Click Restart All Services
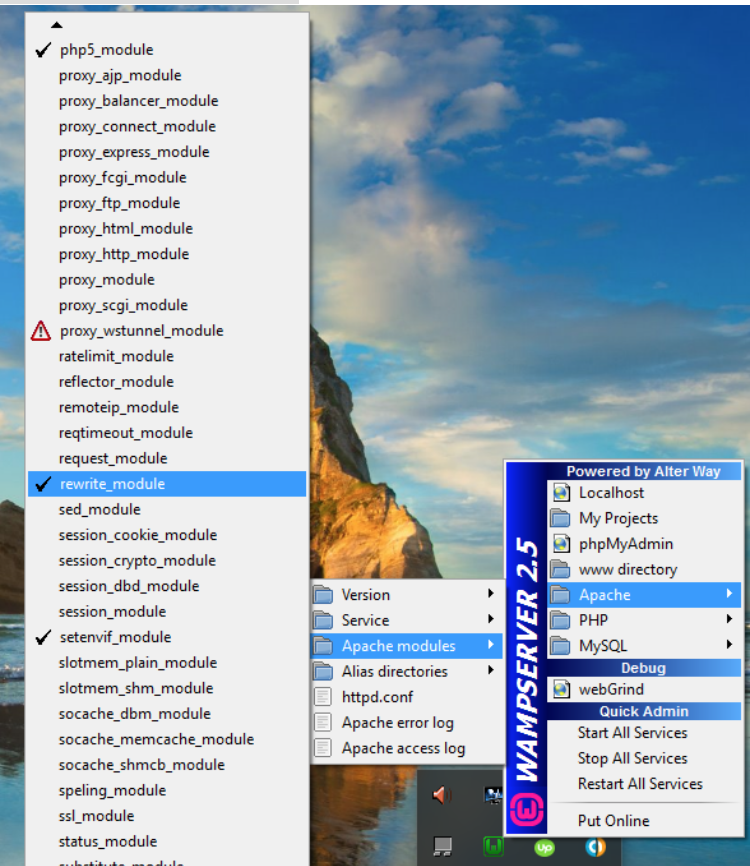The height and width of the screenshot is (866, 750). (644, 784)
